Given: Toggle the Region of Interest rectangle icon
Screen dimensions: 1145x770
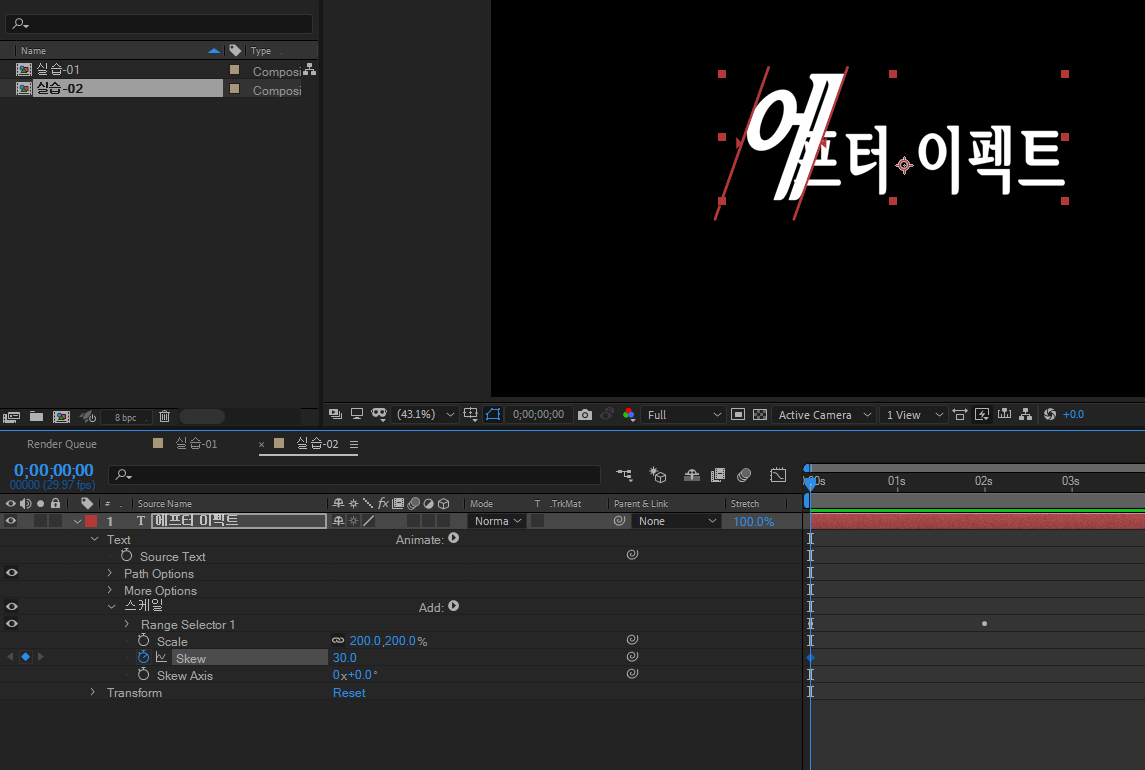Looking at the screenshot, I should coord(738,414).
